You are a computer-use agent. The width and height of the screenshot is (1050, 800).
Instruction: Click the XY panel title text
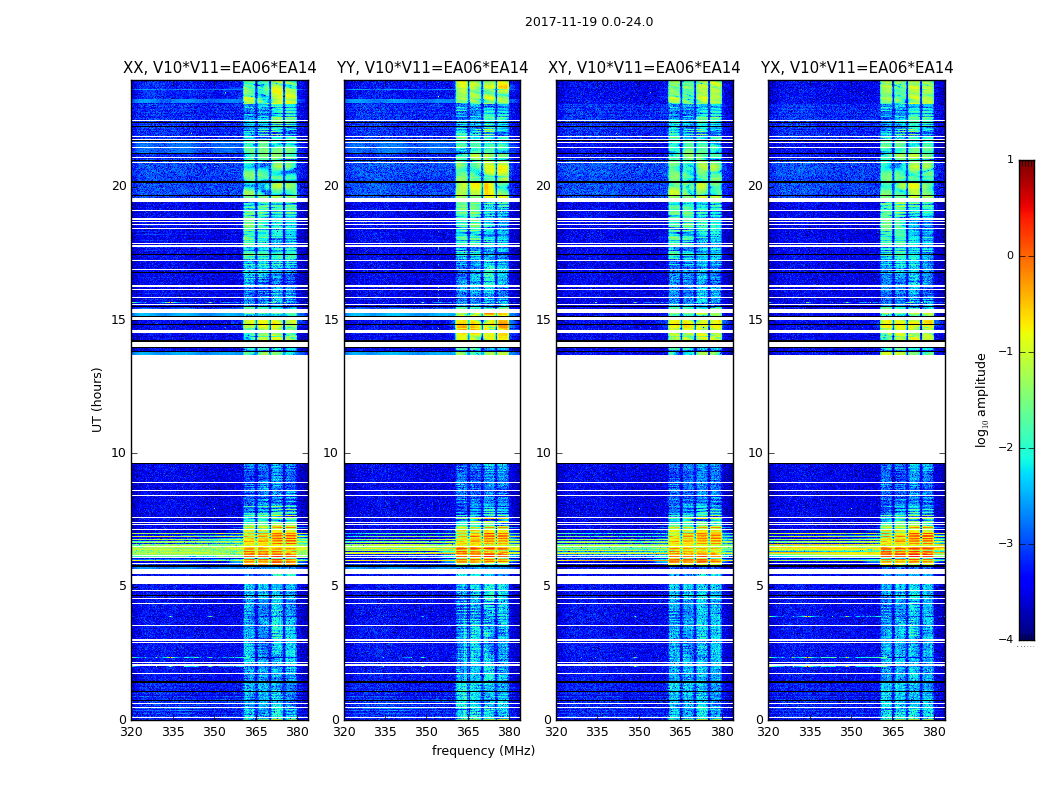(644, 68)
